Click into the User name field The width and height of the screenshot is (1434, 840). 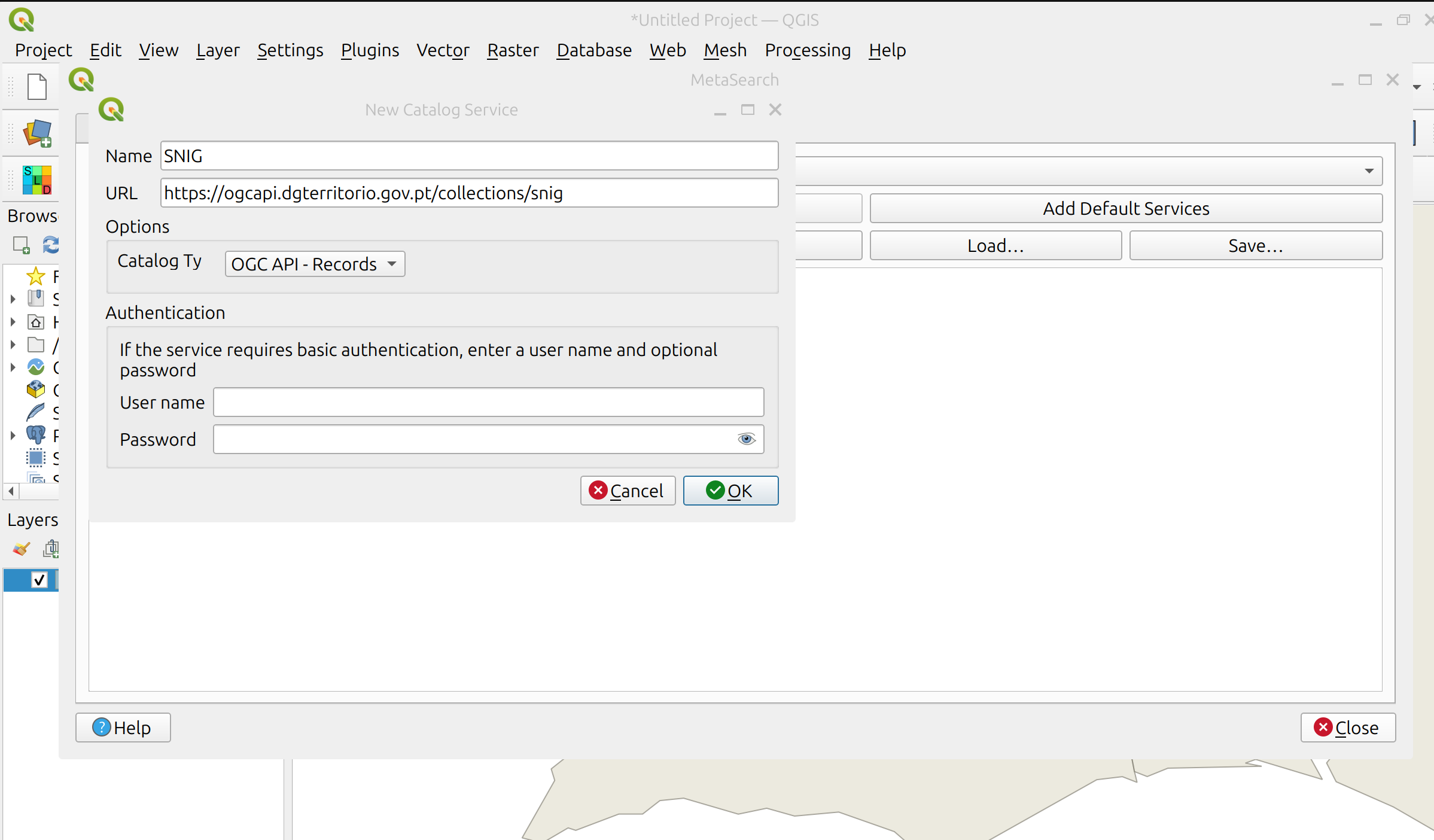click(488, 402)
